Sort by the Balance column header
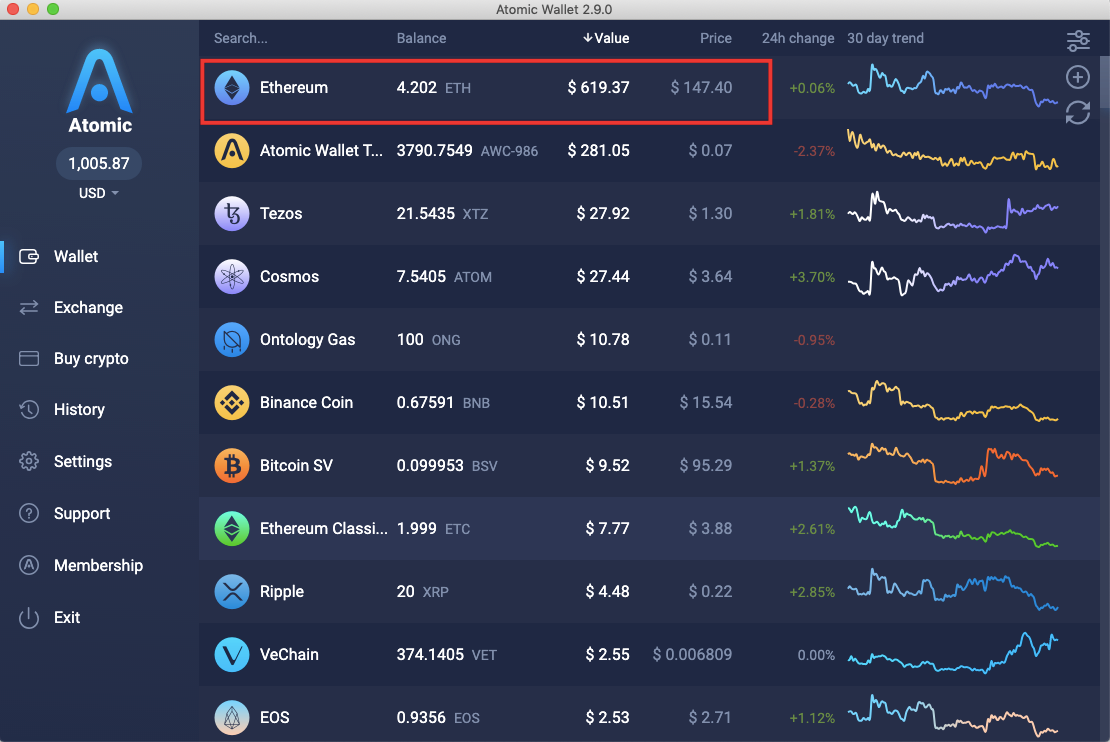Image resolution: width=1110 pixels, height=742 pixels. point(421,38)
